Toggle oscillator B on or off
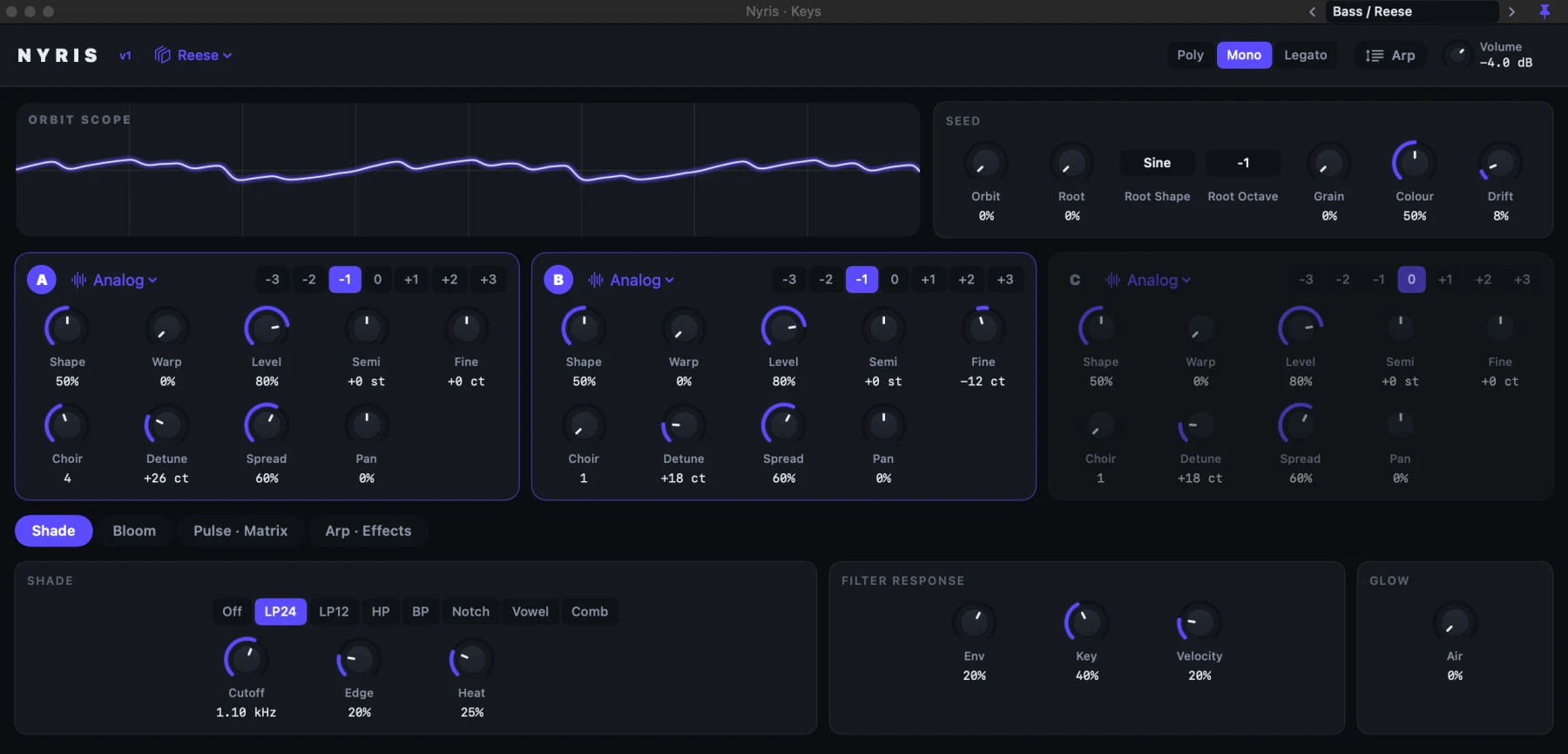The image size is (1568, 754). point(558,280)
